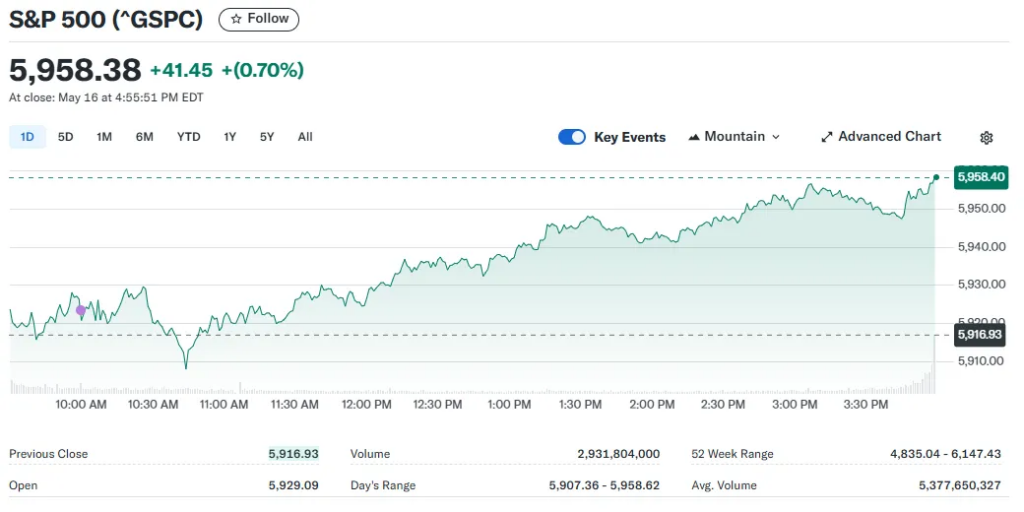Toggle the Key Events switch
The height and width of the screenshot is (512, 1024).
pyautogui.click(x=571, y=137)
